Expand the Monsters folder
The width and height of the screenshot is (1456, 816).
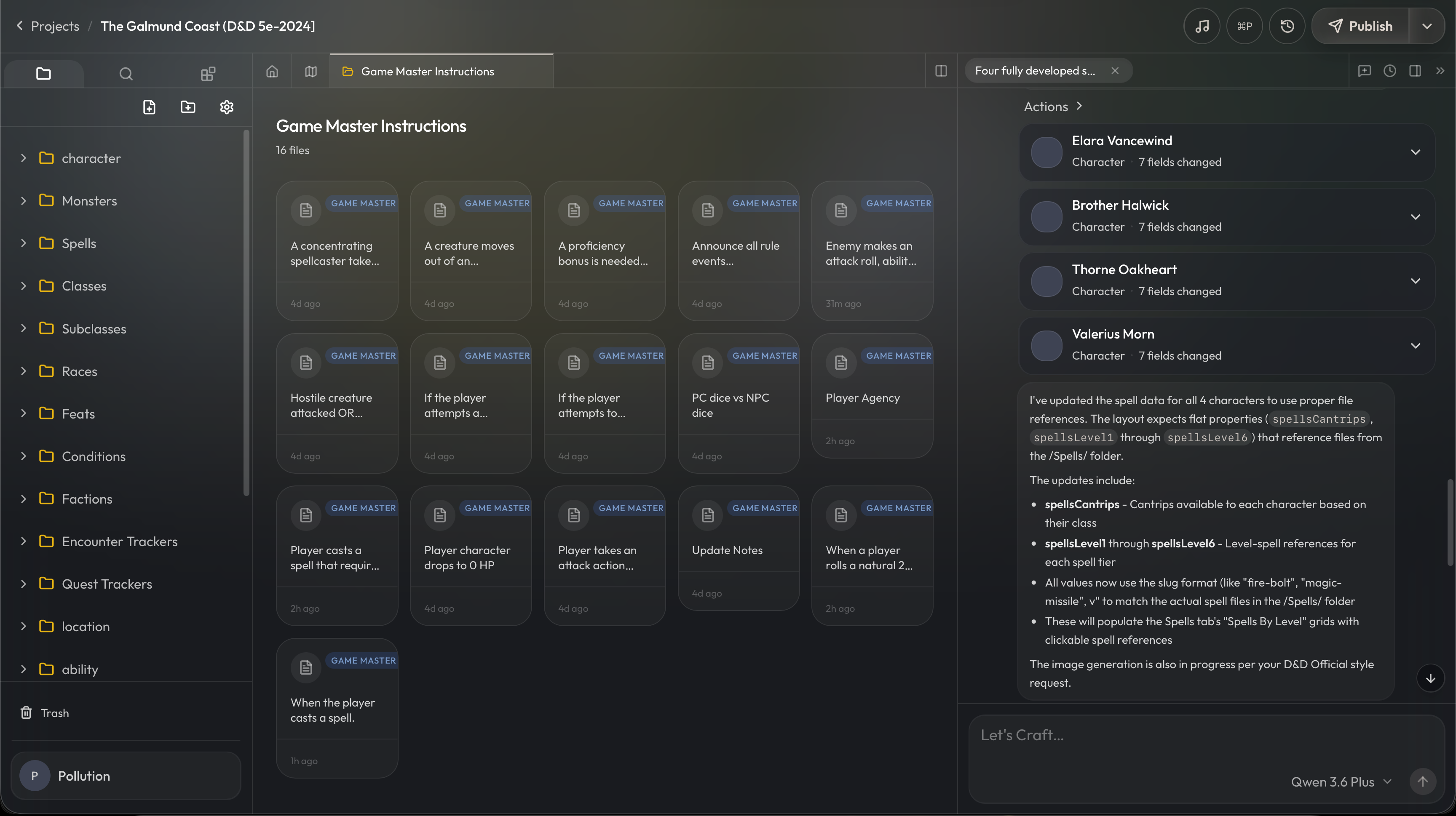23,200
